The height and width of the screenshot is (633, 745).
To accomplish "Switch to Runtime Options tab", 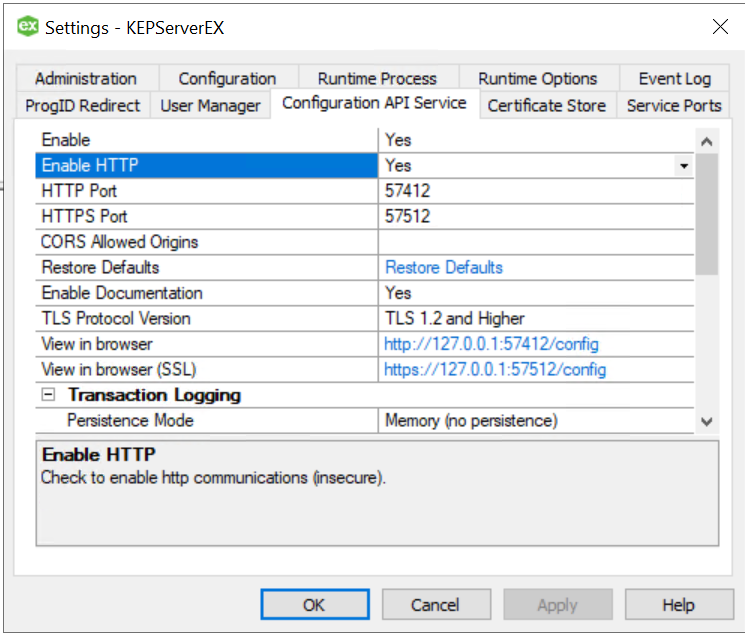I will (537, 78).
